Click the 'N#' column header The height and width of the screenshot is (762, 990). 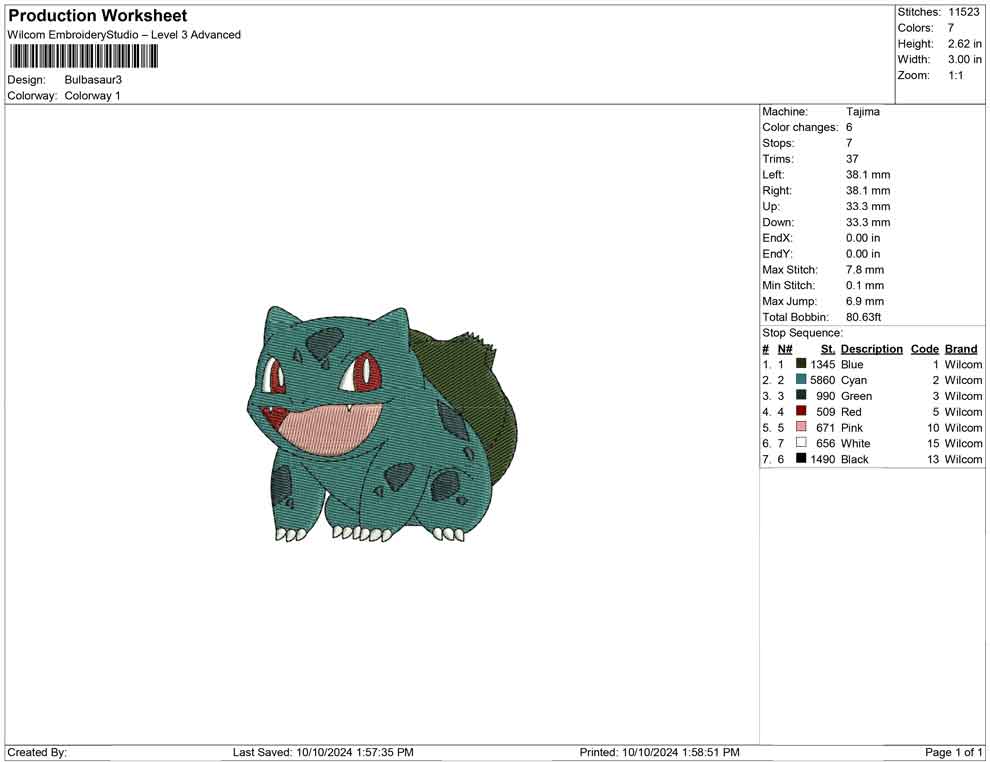pos(785,349)
